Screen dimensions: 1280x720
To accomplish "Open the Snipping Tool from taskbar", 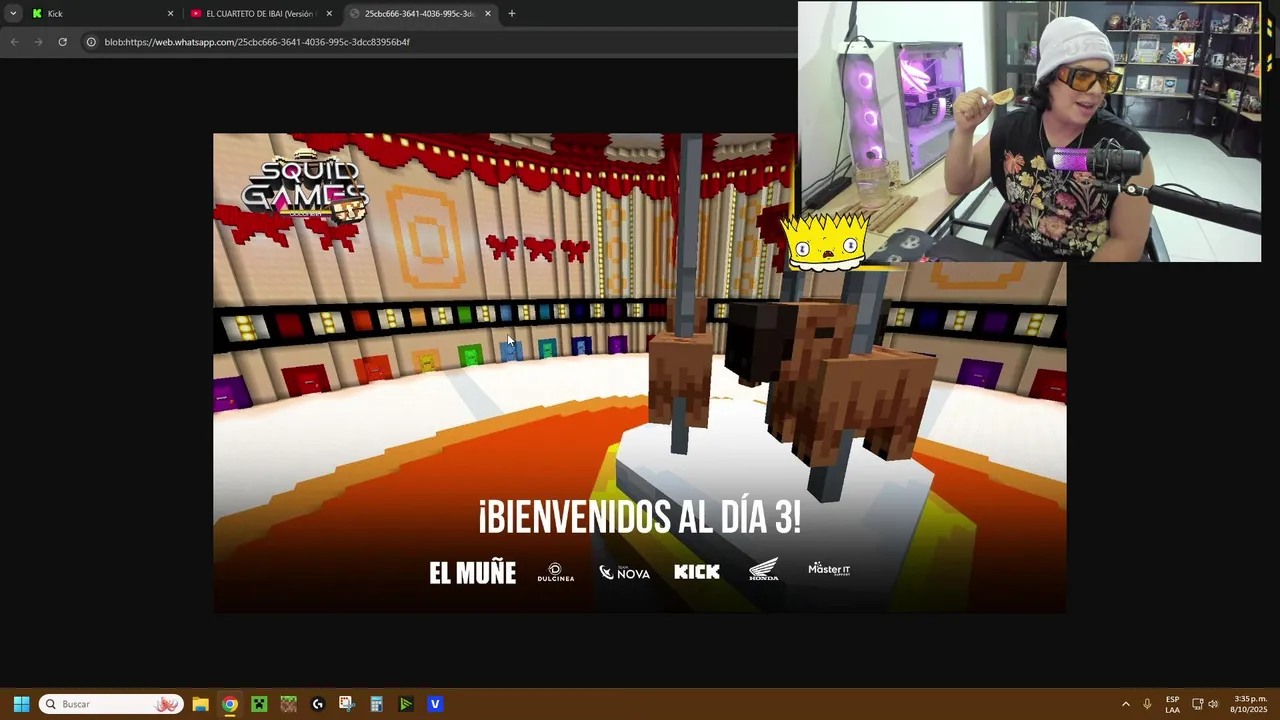I will pos(347,704).
